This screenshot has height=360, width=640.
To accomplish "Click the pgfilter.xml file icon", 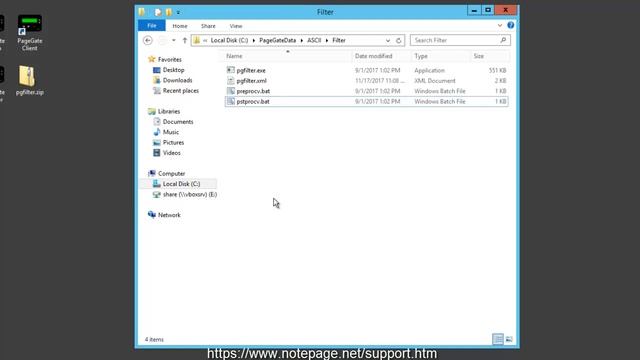I will tap(231, 80).
